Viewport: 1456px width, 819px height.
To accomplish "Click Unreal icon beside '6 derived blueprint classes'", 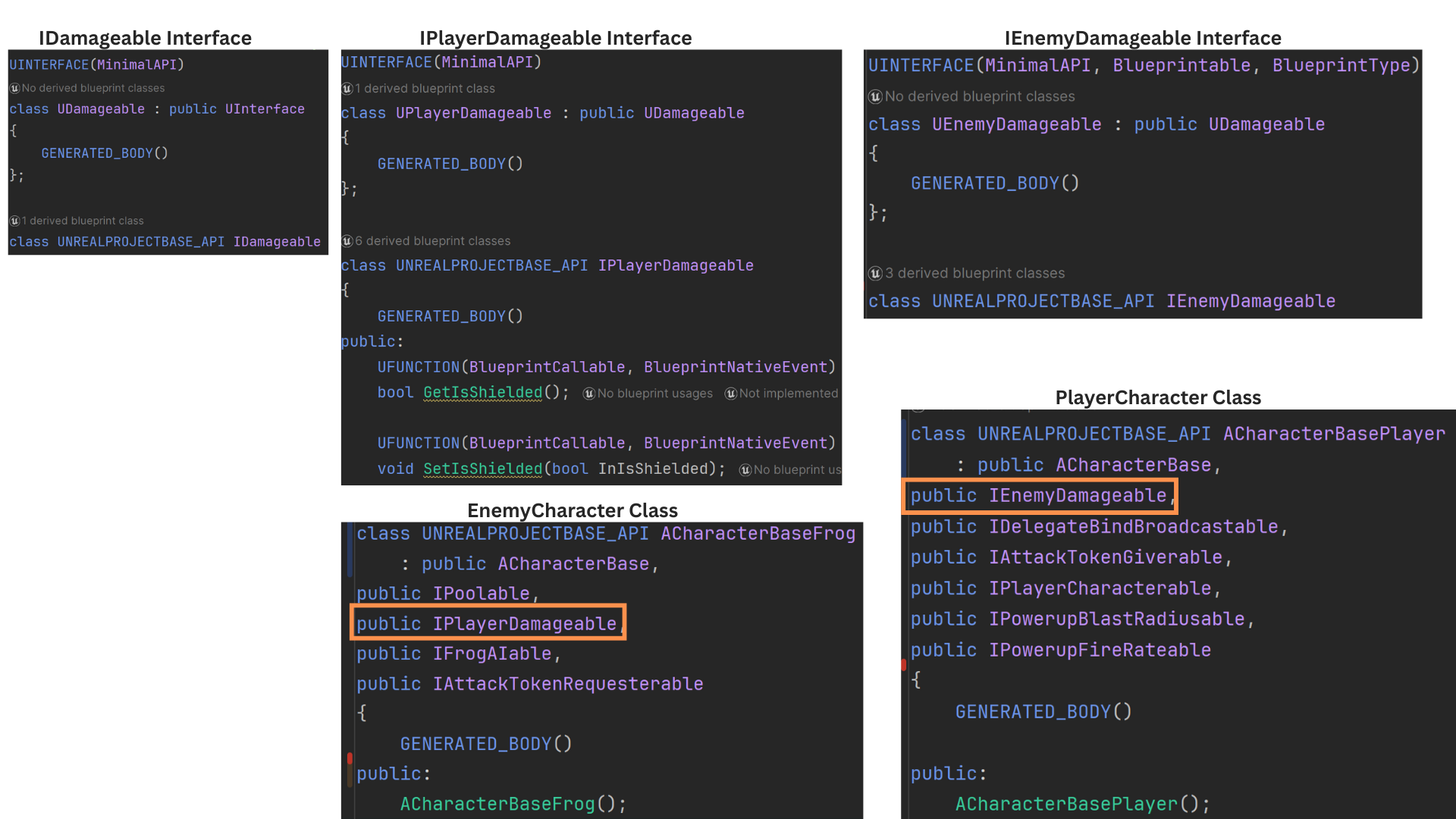I will point(347,241).
